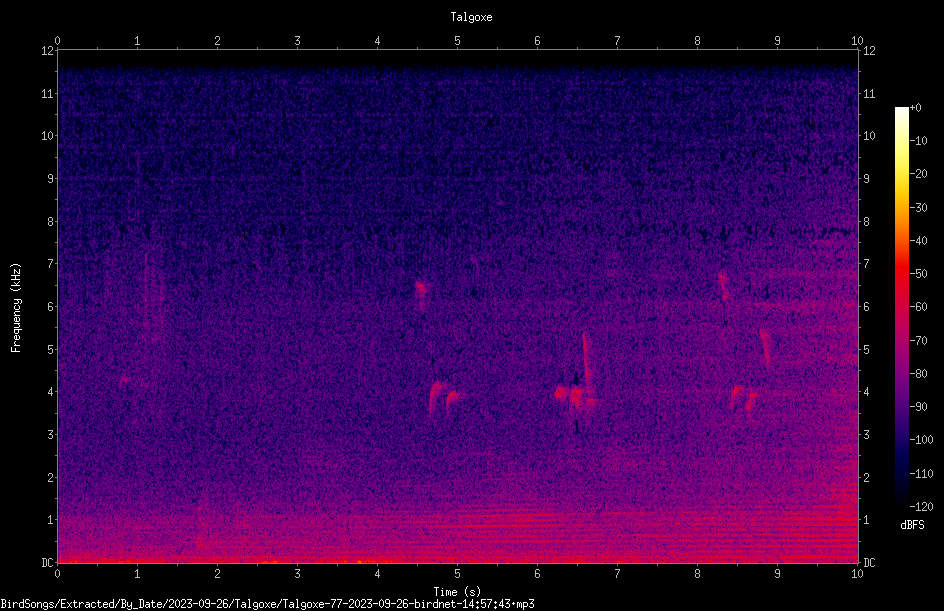Click the +0 white end of color bar
The image size is (944, 611).
point(901,110)
